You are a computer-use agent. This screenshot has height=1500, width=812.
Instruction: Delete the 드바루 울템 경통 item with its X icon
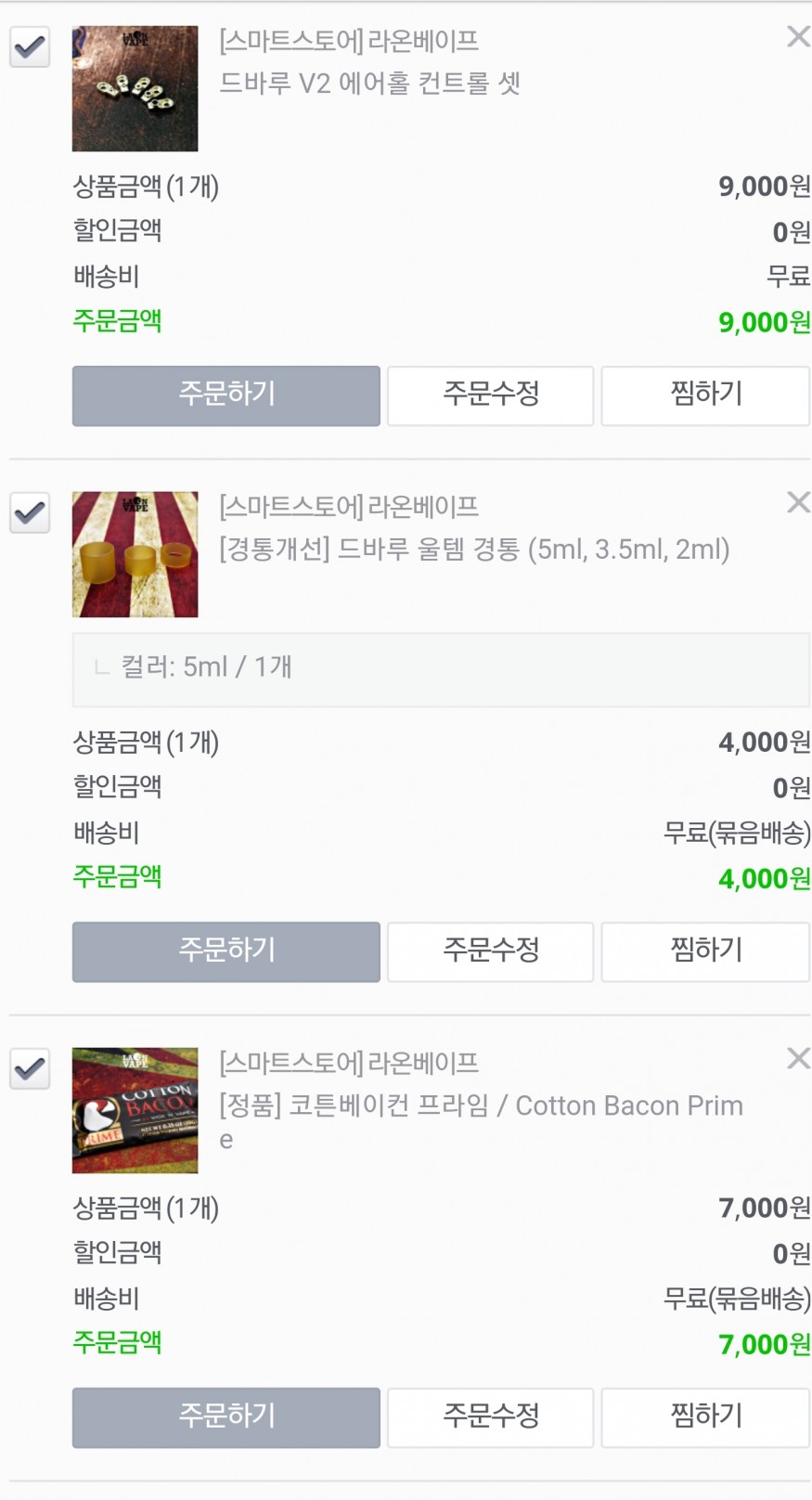(x=797, y=503)
